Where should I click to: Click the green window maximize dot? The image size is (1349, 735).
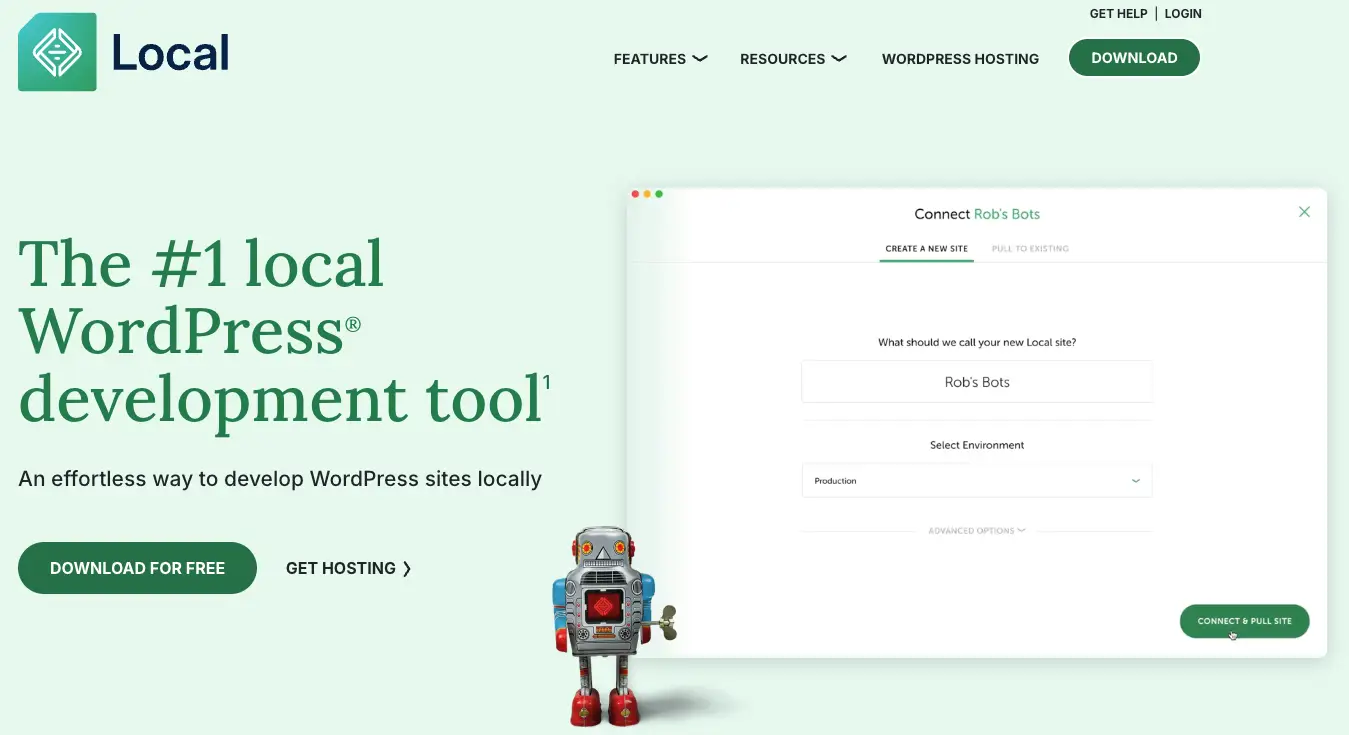[659, 194]
